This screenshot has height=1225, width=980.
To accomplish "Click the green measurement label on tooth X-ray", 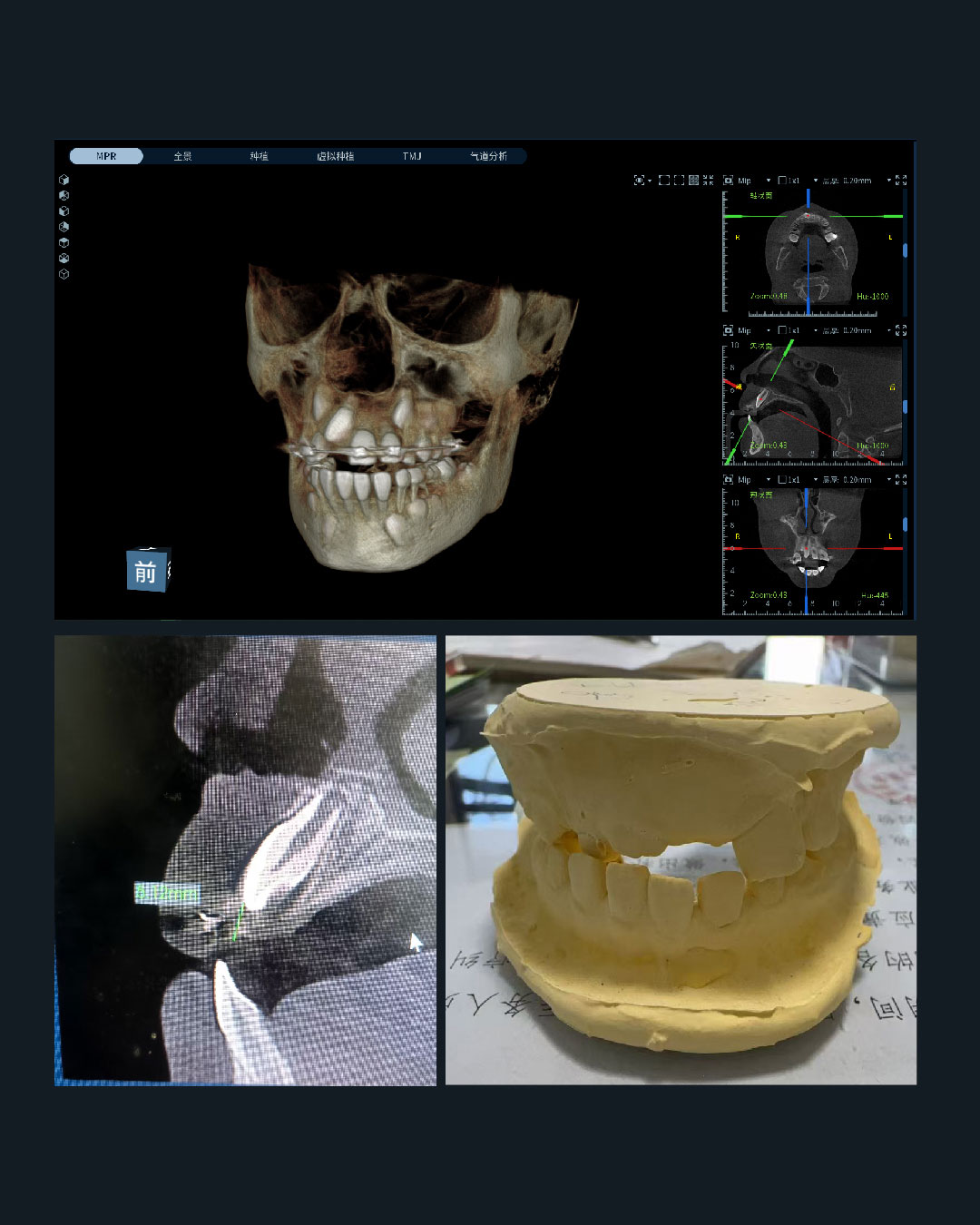I will click(x=167, y=894).
